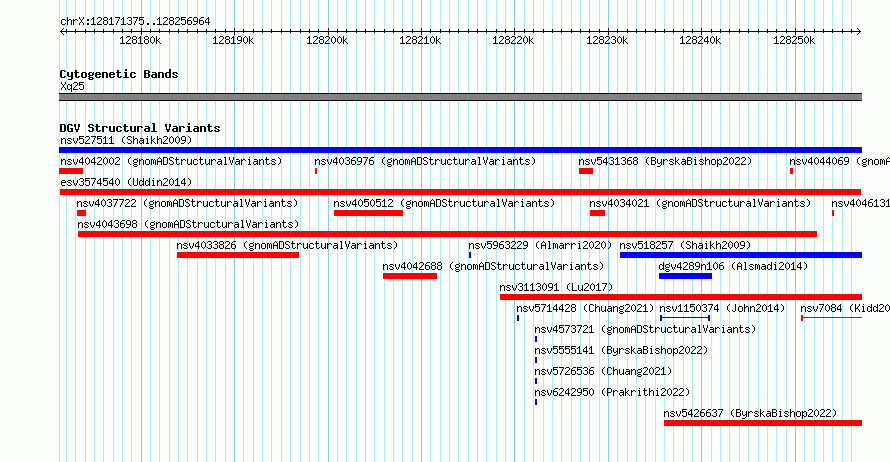Click nsv3113091 (Lu2017) label
Screen dimensions: 890x462
pyautogui.click(x=556, y=287)
